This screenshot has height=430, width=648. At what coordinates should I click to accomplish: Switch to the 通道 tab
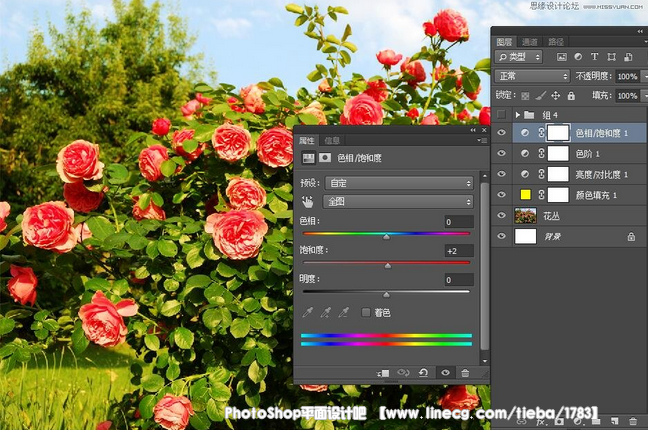pos(529,42)
